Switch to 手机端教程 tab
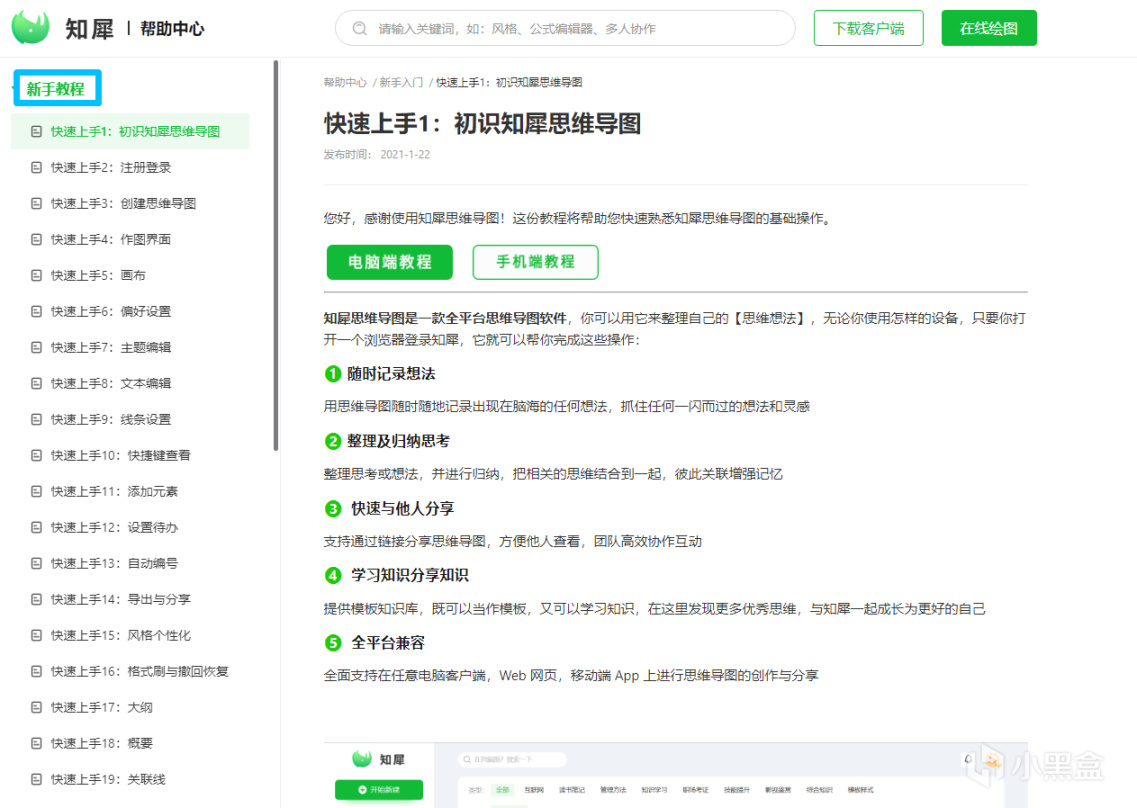Image resolution: width=1137 pixels, height=808 pixels. click(x=535, y=262)
